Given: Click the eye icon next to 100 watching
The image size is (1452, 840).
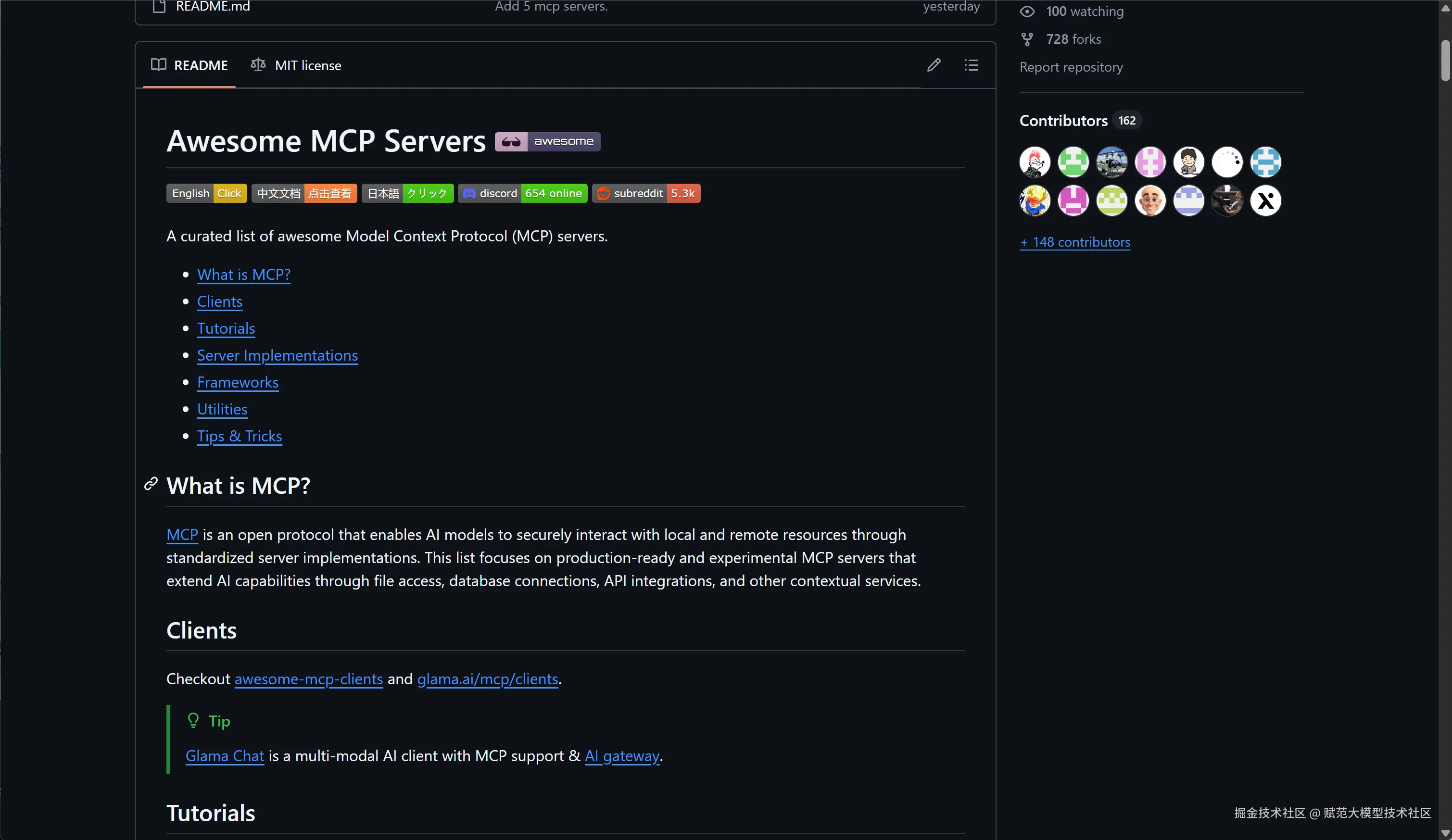Looking at the screenshot, I should (x=1027, y=12).
